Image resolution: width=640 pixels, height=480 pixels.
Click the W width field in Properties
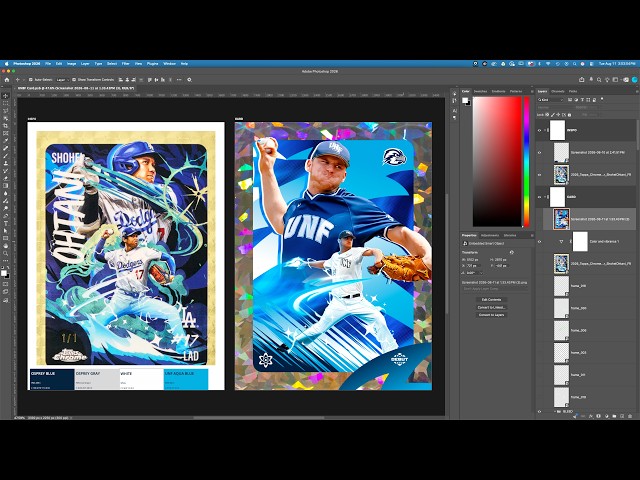[x=471, y=260]
